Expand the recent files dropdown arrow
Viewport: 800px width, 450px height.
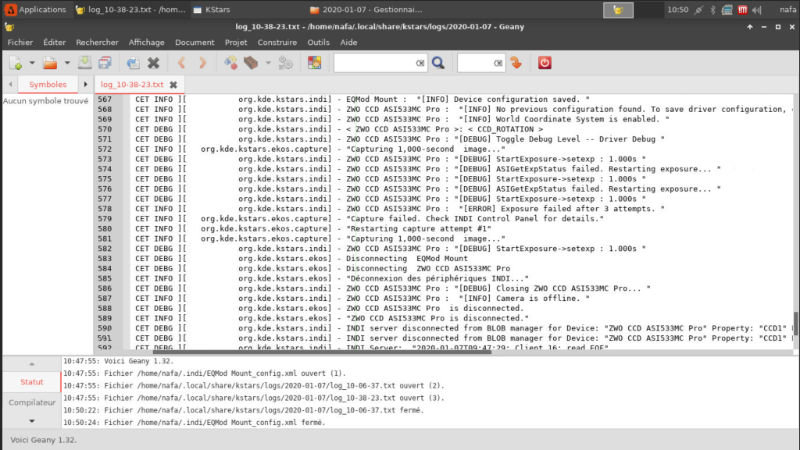pos(67,63)
